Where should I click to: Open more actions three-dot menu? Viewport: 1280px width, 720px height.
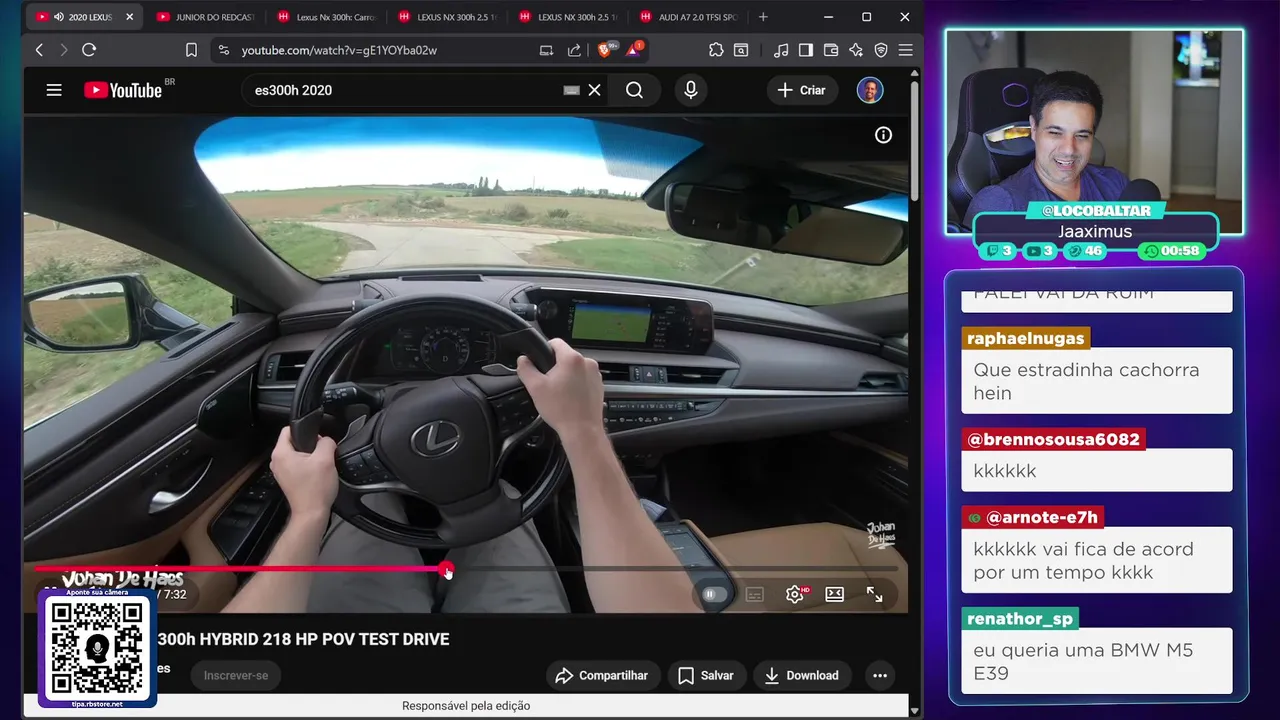(x=880, y=676)
